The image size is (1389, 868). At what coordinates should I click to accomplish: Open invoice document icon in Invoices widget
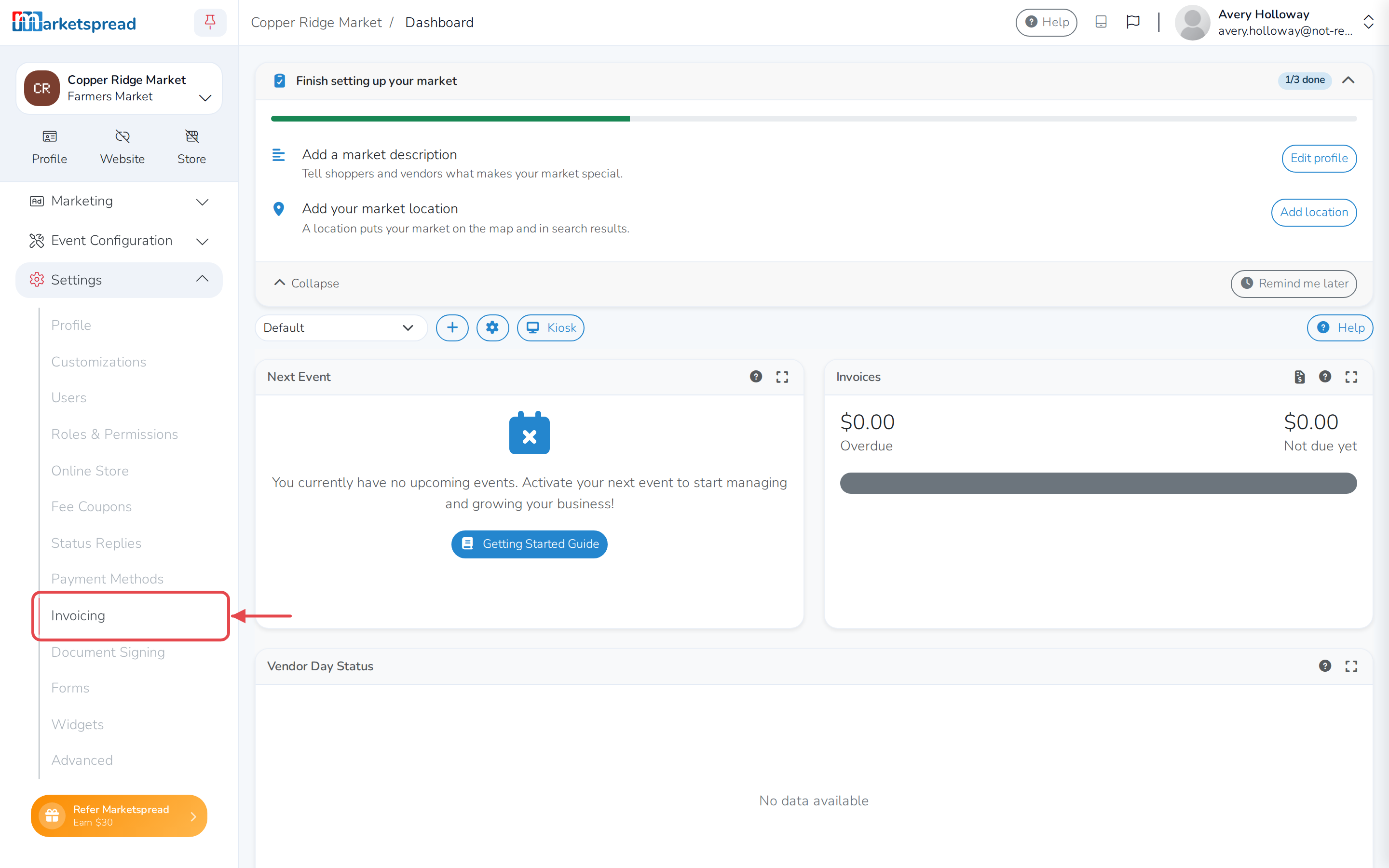click(x=1299, y=377)
